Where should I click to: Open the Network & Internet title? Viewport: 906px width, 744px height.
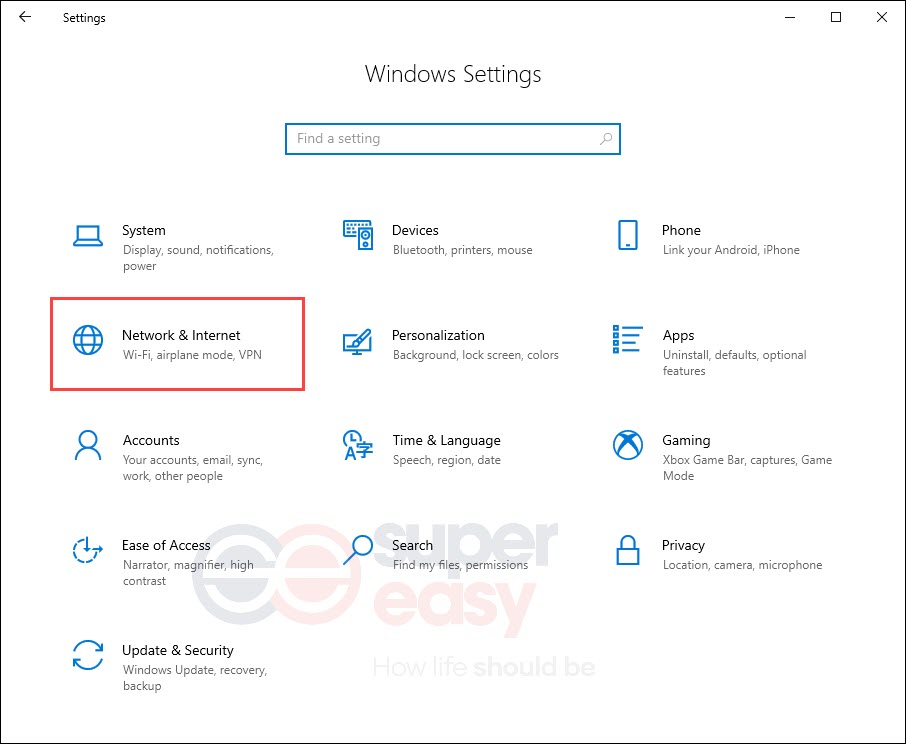point(181,335)
